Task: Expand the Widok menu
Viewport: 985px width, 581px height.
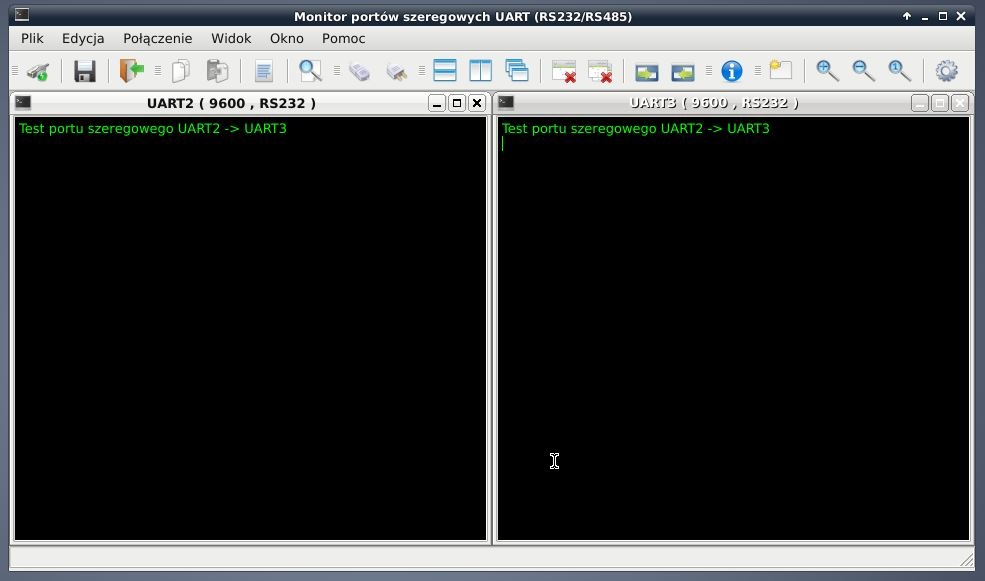Action: [x=231, y=38]
